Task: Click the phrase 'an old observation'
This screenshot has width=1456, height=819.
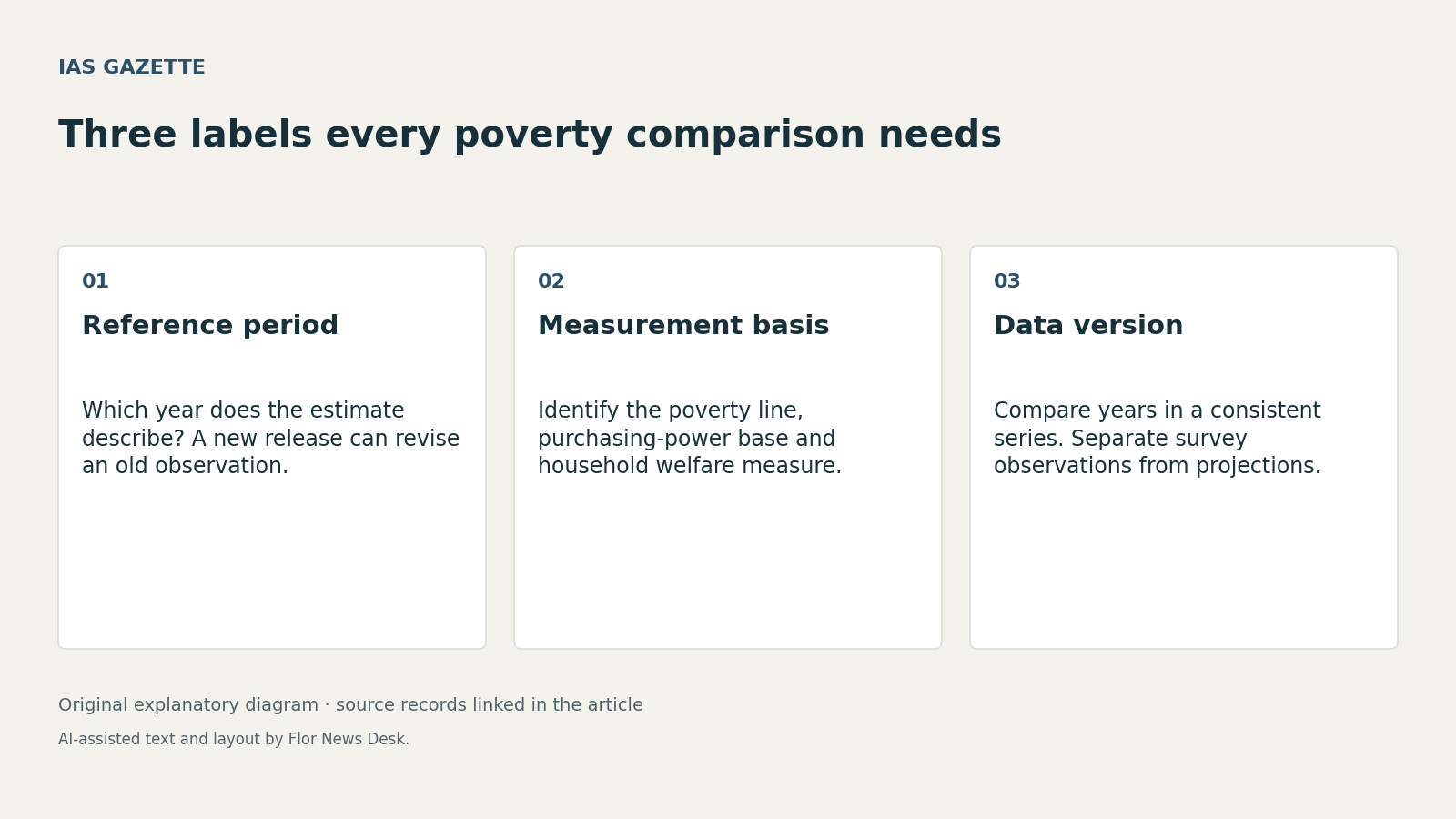Action: pos(182,467)
